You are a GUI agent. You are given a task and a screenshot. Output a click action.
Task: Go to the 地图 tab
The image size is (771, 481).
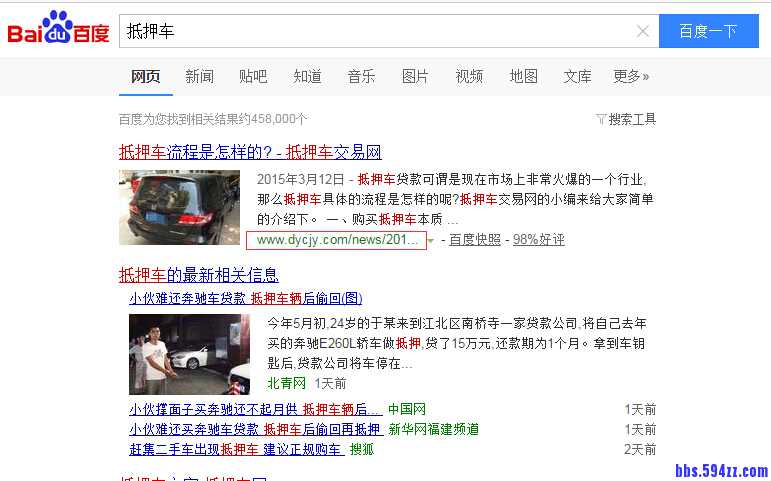(523, 76)
